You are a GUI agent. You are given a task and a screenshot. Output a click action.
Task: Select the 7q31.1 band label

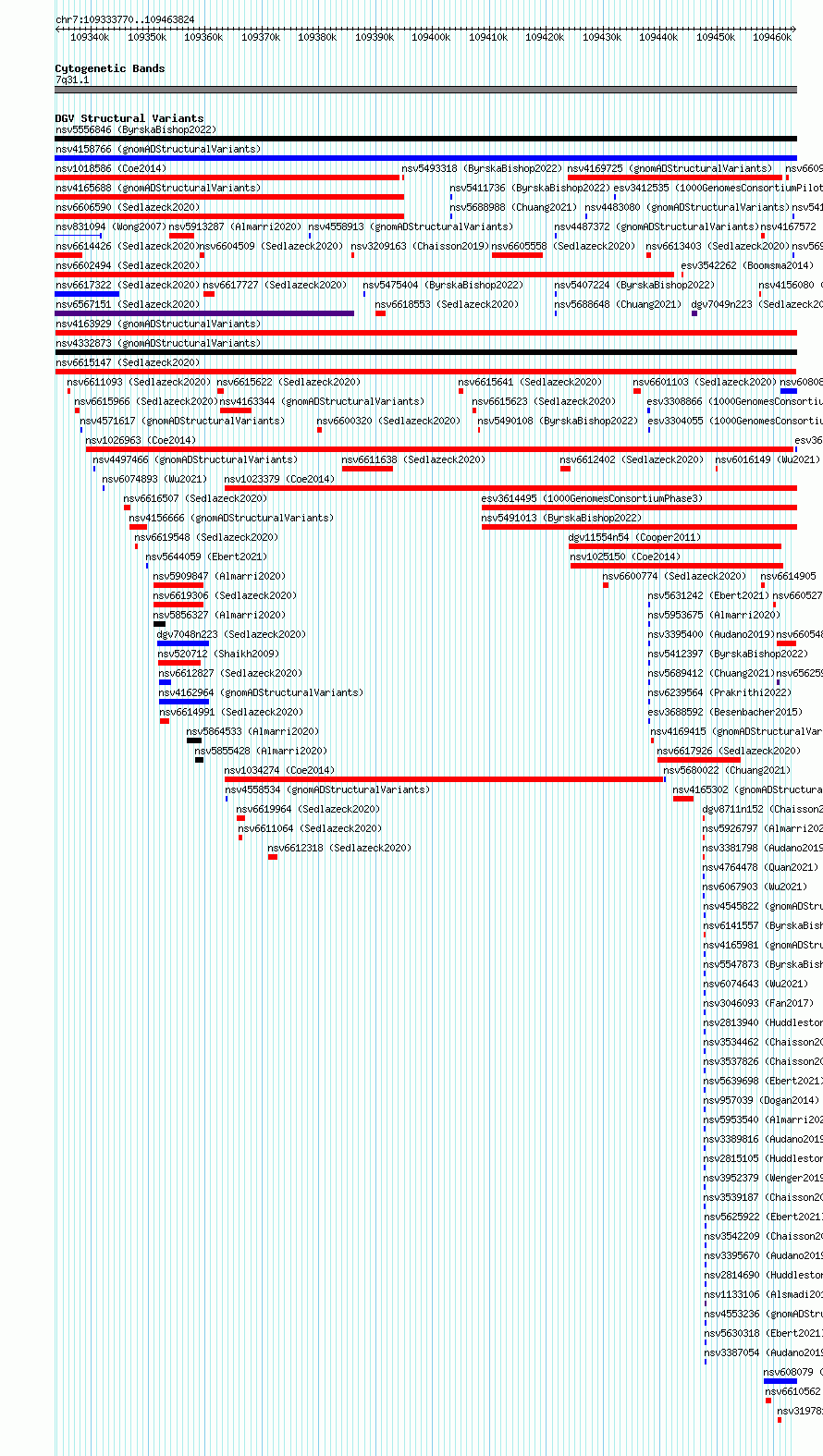pos(72,80)
